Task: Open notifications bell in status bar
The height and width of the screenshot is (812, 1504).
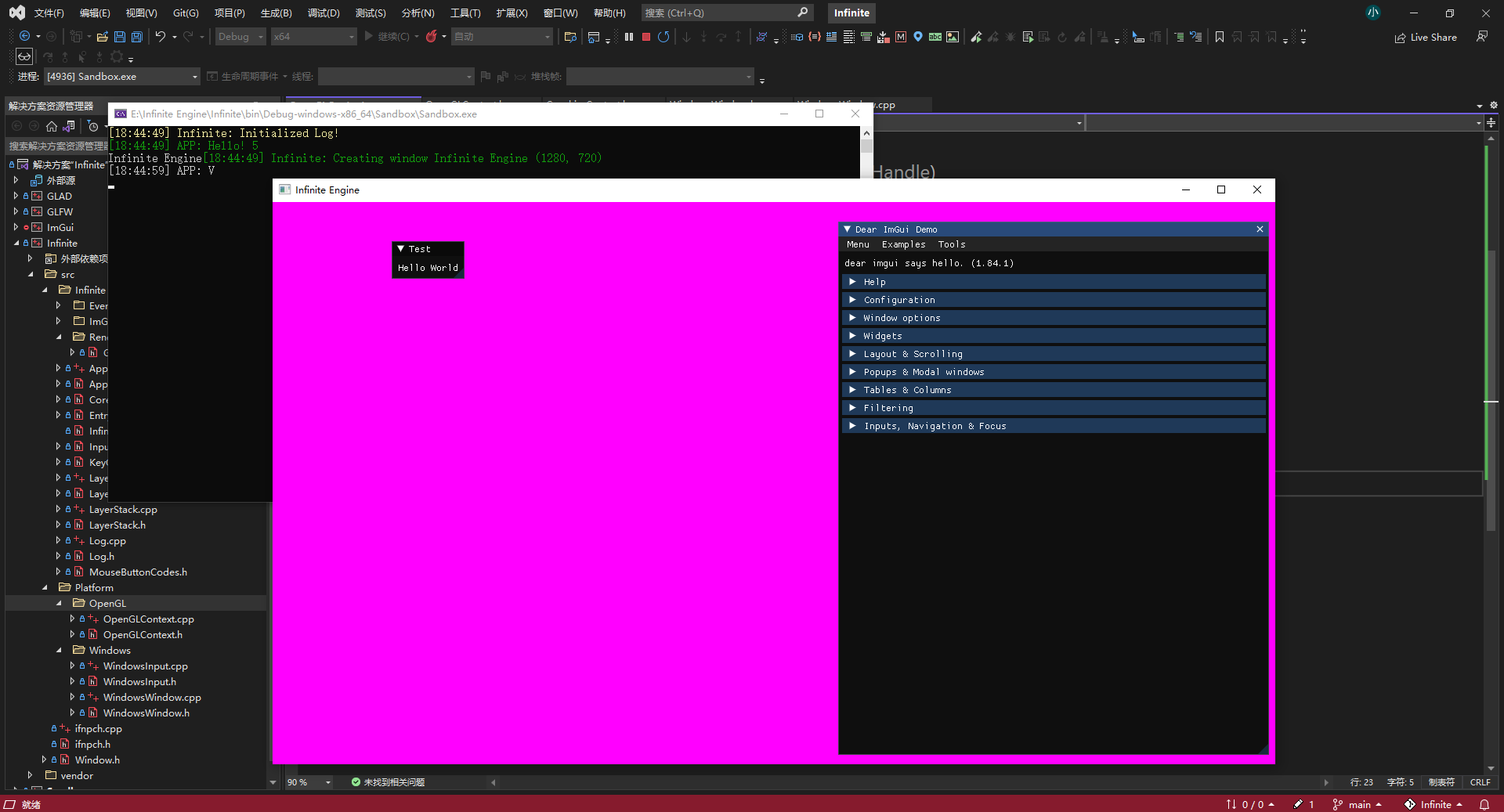Action: pyautogui.click(x=1484, y=804)
